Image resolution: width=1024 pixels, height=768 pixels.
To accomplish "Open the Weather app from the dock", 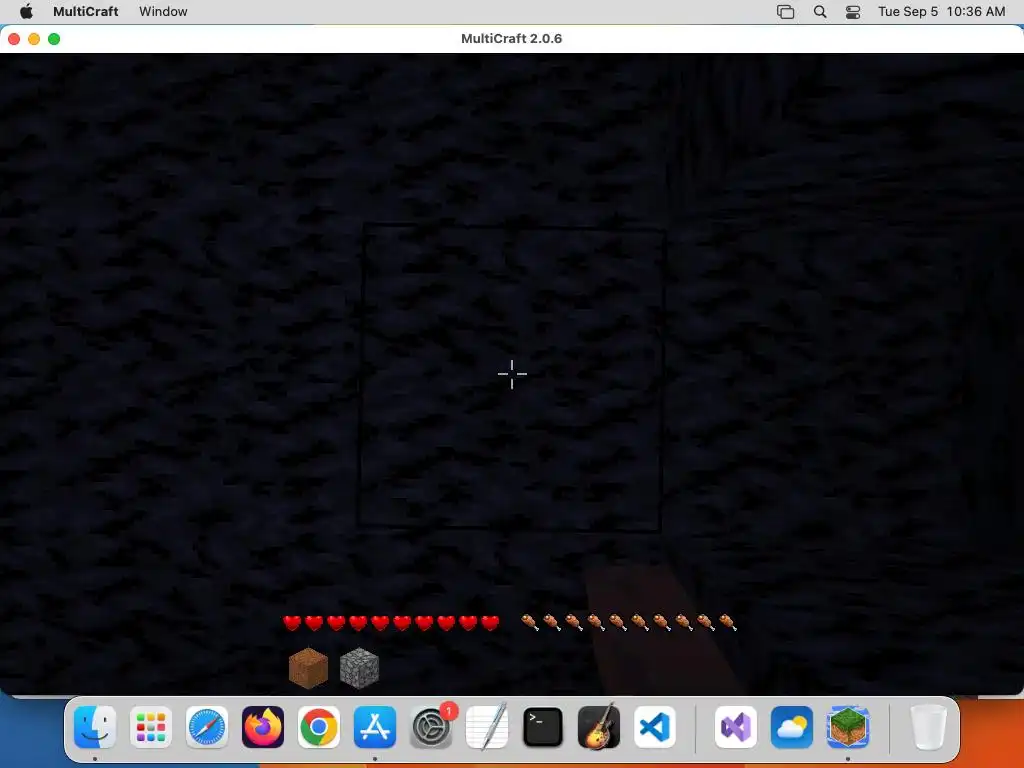I will [792, 727].
